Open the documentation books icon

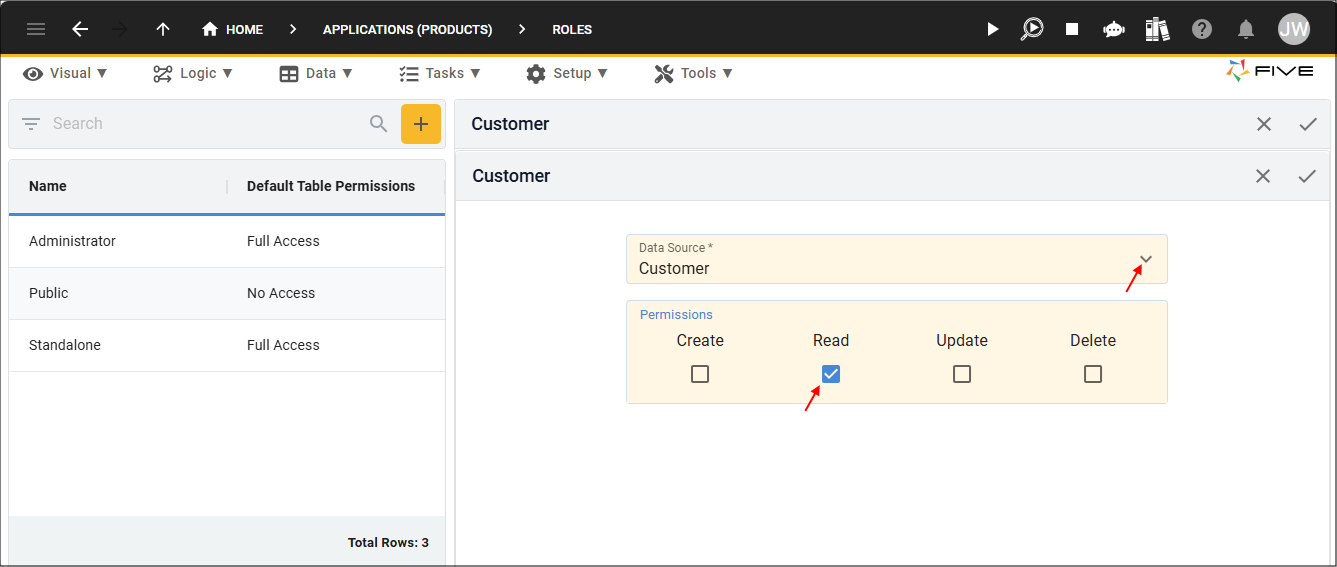click(1158, 29)
